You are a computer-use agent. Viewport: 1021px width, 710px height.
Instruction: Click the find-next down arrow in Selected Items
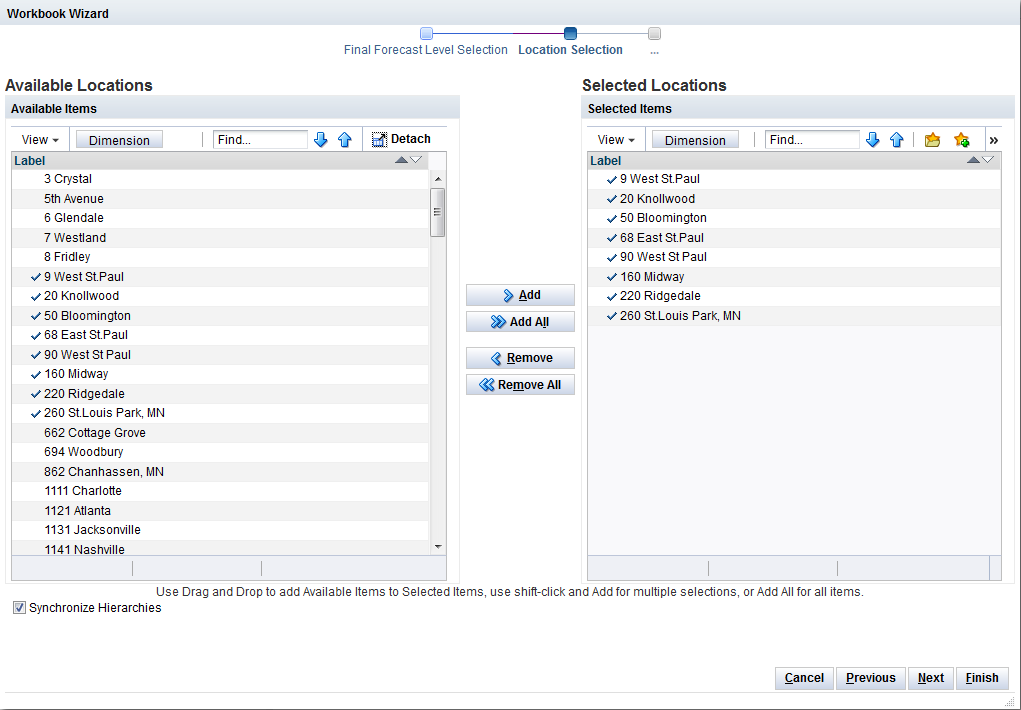tap(873, 139)
